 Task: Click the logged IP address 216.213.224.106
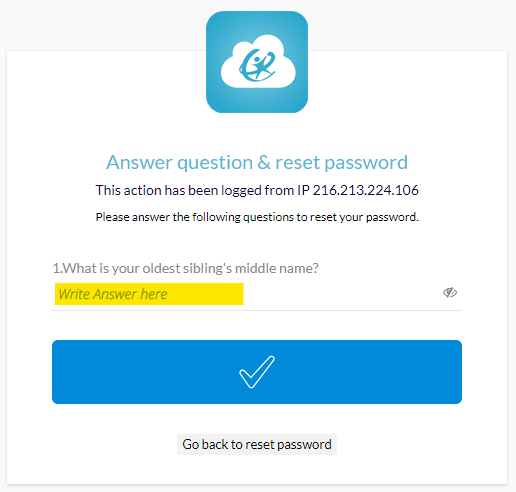click(x=366, y=190)
